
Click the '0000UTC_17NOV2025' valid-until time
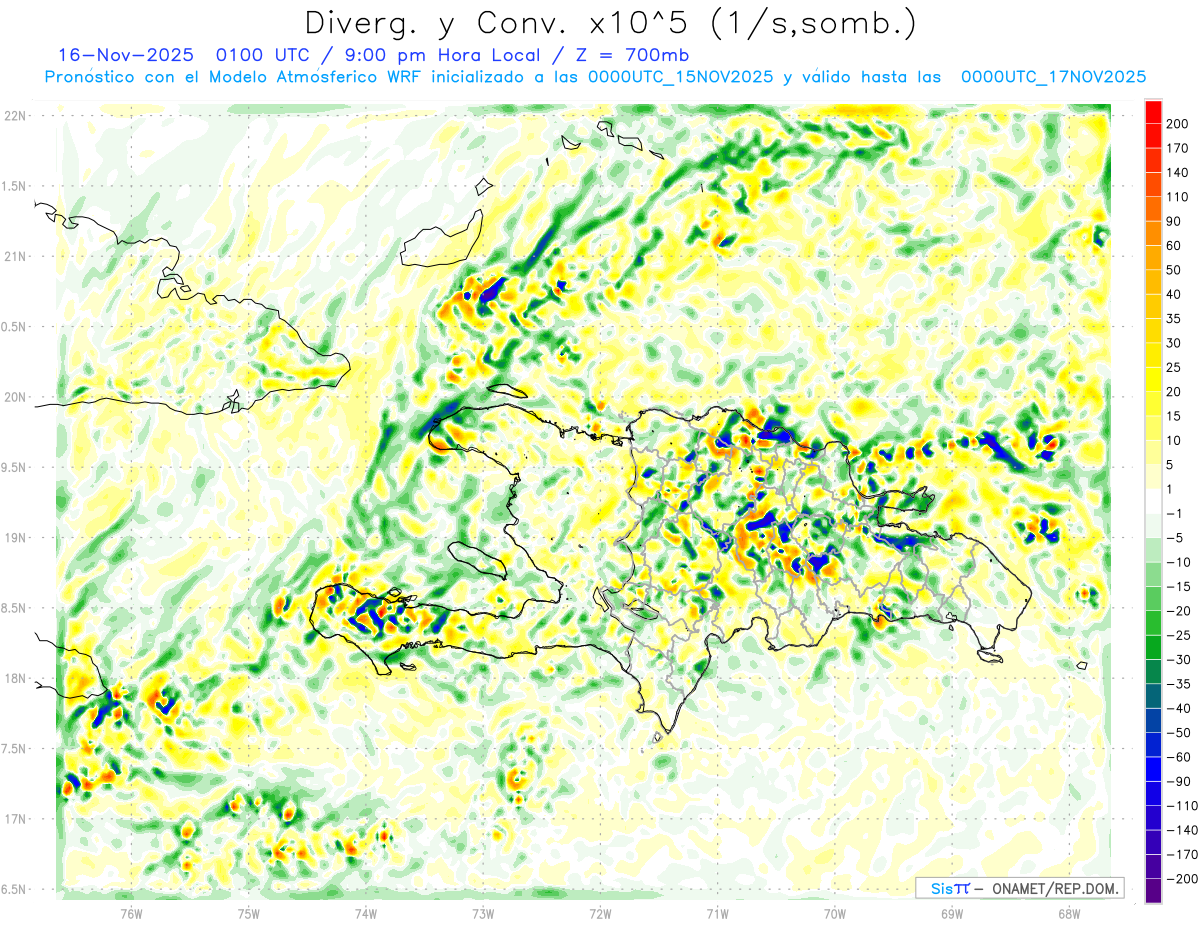coord(1053,76)
